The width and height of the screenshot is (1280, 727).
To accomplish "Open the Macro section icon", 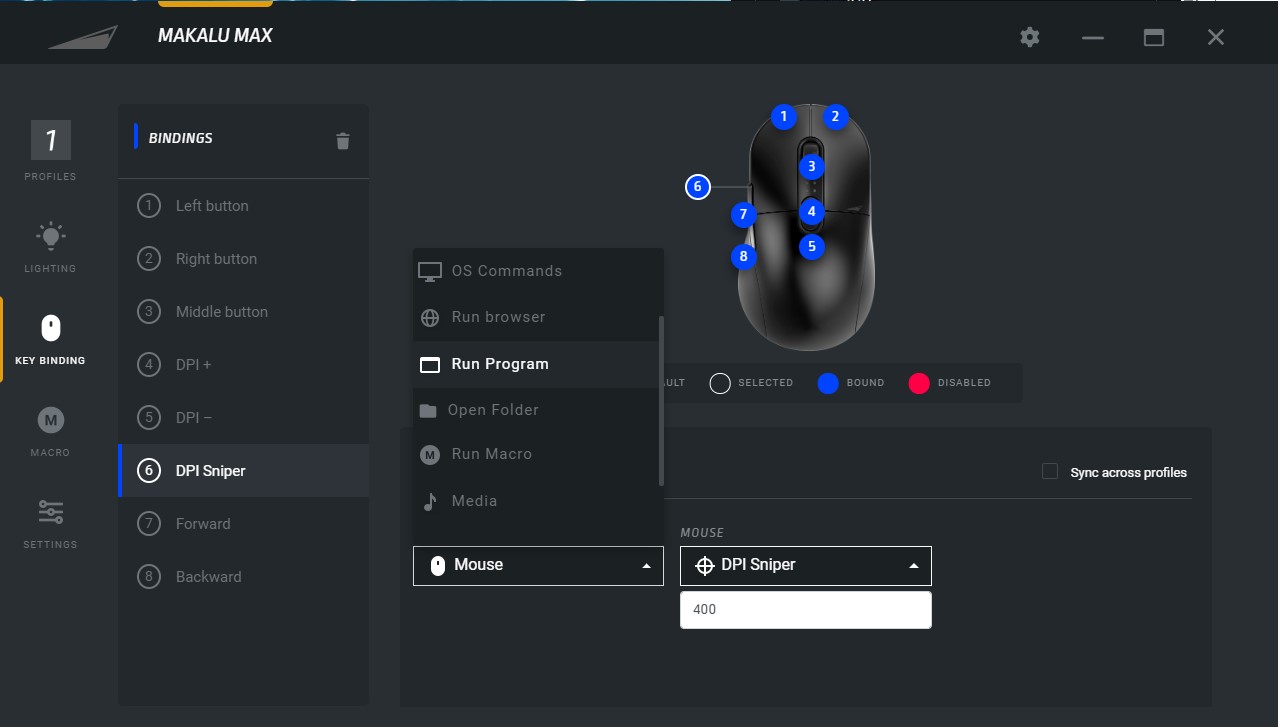I will point(50,420).
